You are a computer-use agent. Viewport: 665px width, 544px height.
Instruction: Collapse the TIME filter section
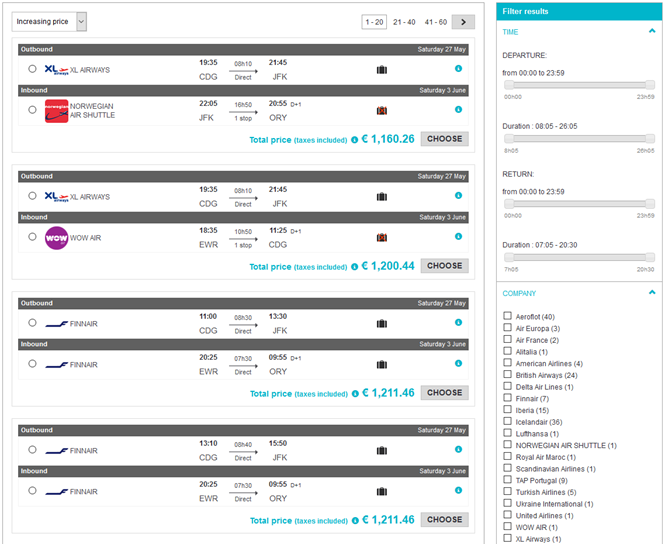pyautogui.click(x=651, y=32)
